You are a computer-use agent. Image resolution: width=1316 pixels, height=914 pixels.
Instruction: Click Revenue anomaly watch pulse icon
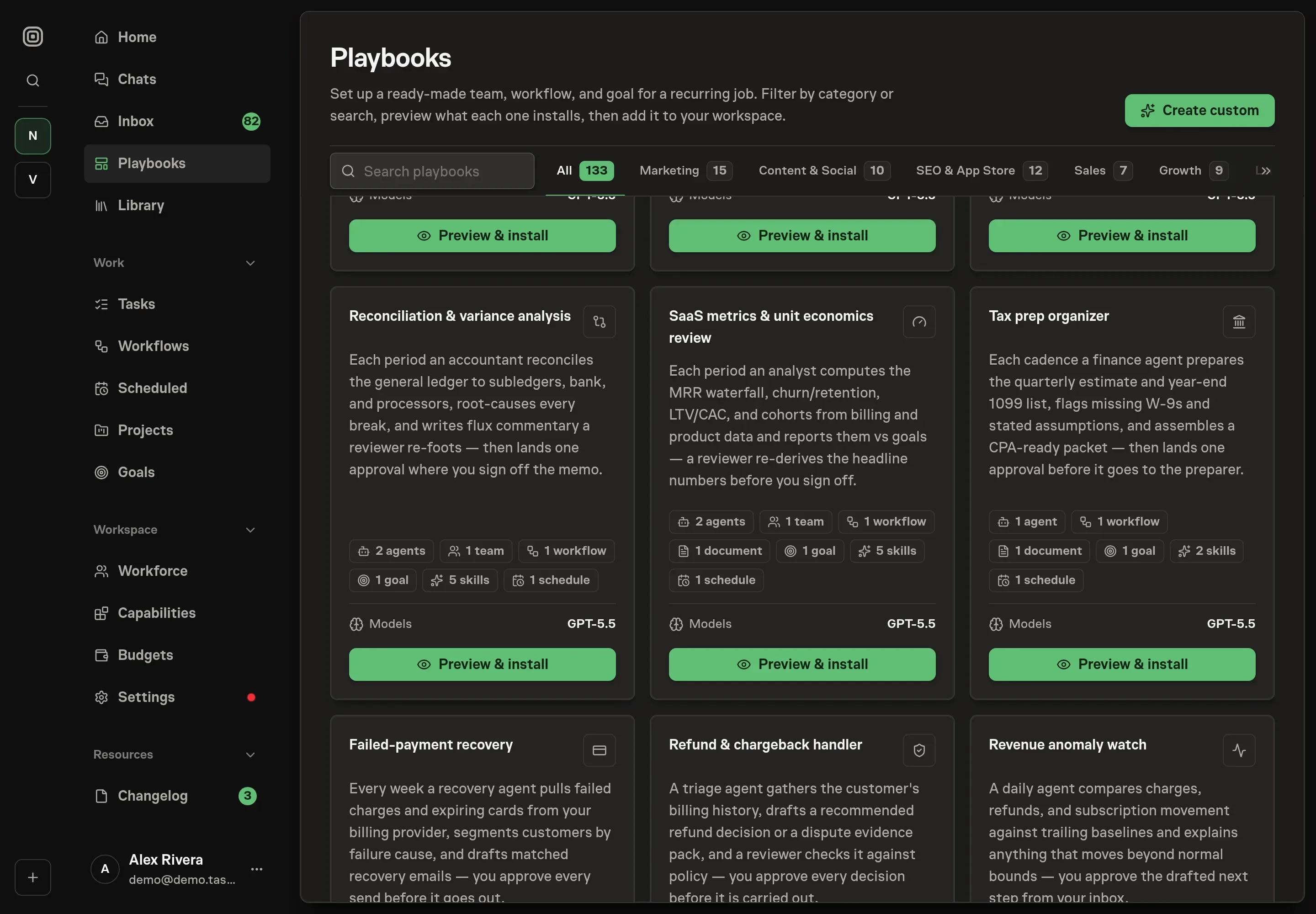pos(1239,750)
